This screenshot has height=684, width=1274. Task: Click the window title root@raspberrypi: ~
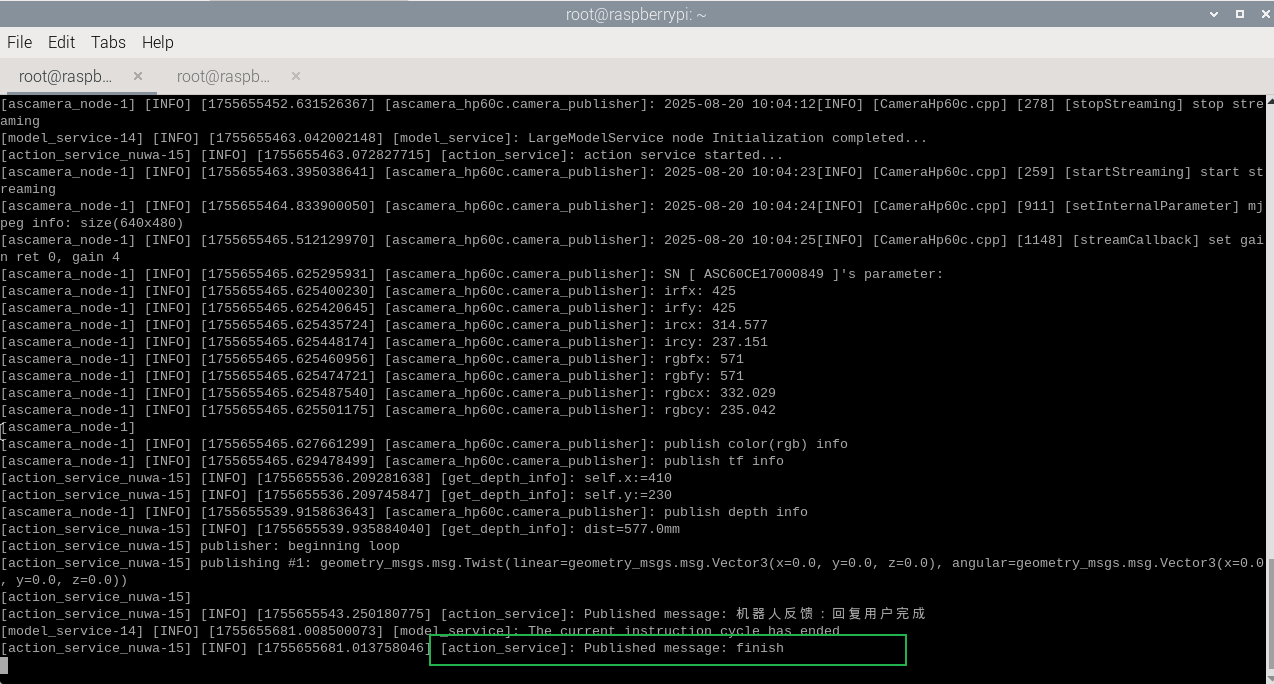click(636, 14)
